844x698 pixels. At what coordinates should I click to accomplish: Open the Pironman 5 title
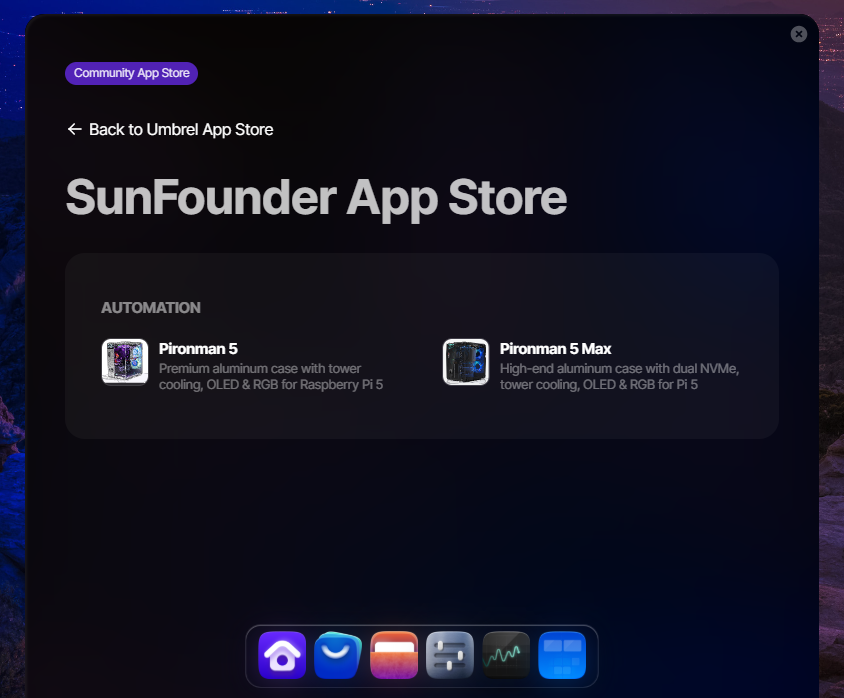[198, 349]
